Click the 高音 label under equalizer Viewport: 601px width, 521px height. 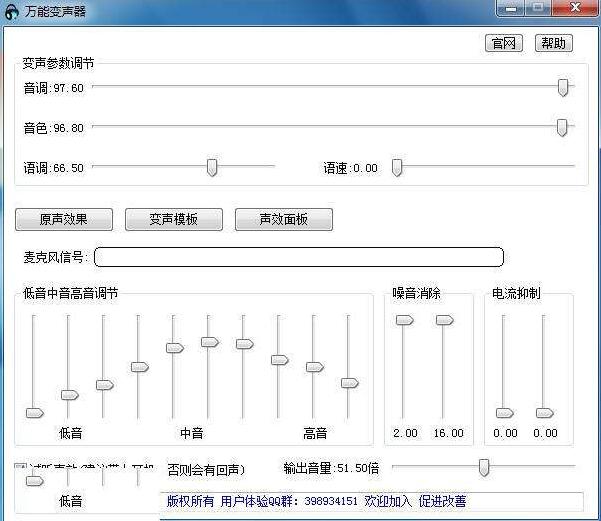tap(315, 433)
